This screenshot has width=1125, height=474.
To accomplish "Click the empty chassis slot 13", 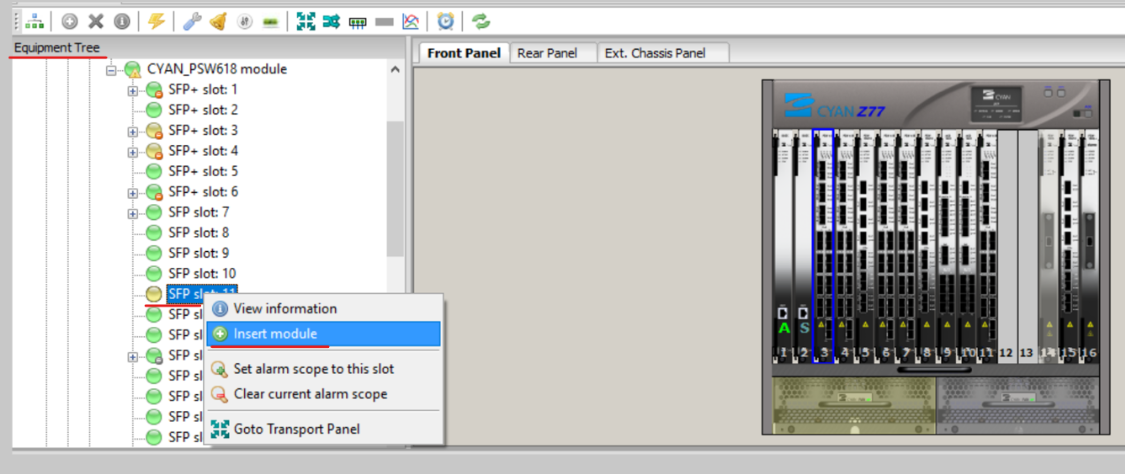I will point(1027,246).
